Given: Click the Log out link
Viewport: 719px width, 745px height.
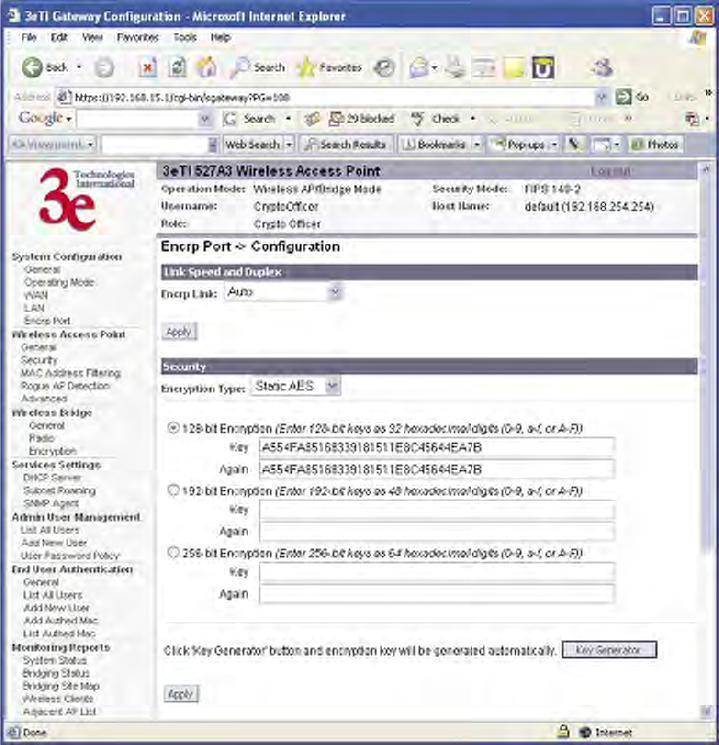Looking at the screenshot, I should 611,171.
